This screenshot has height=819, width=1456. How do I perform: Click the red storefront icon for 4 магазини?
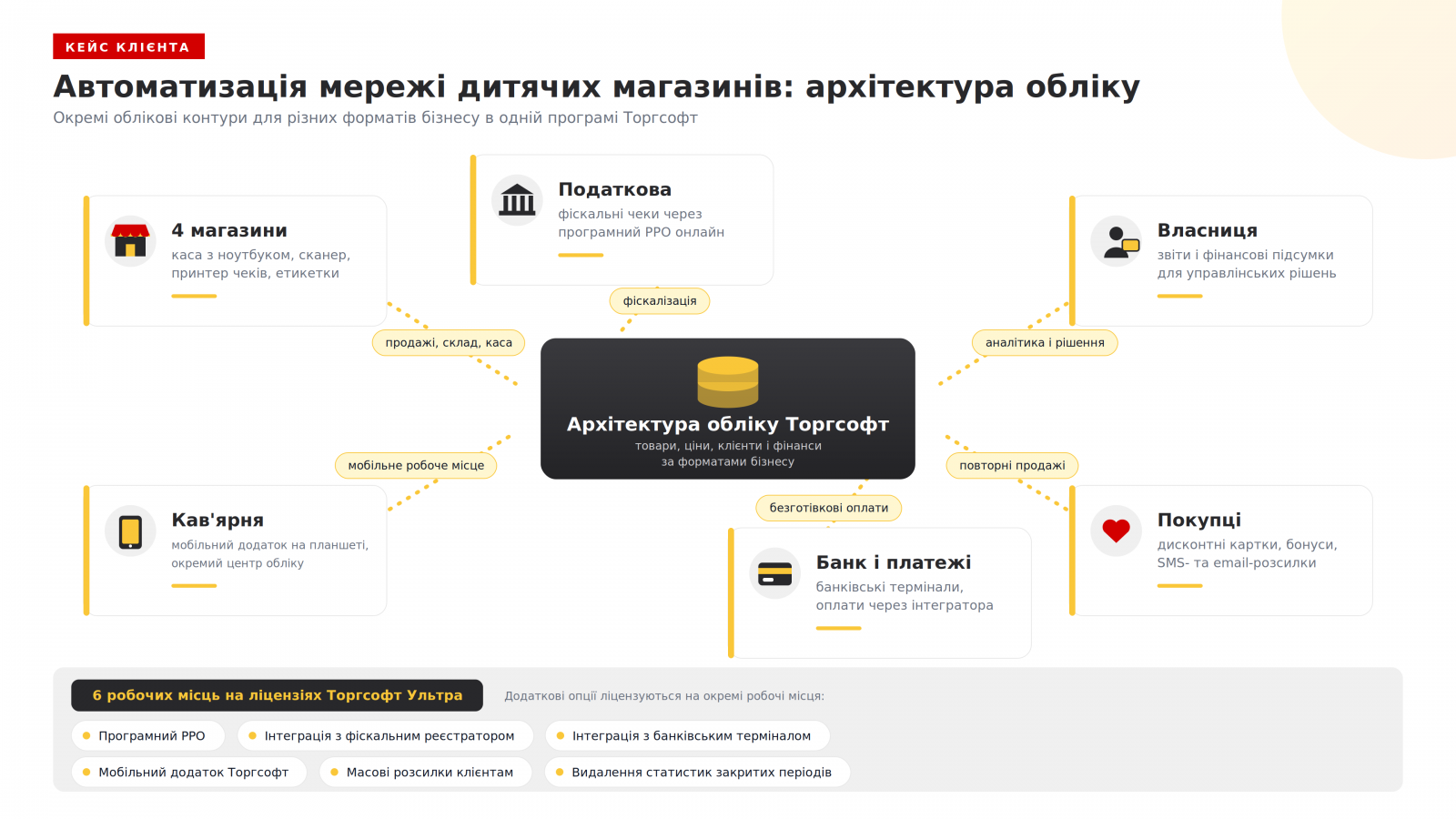click(130, 241)
